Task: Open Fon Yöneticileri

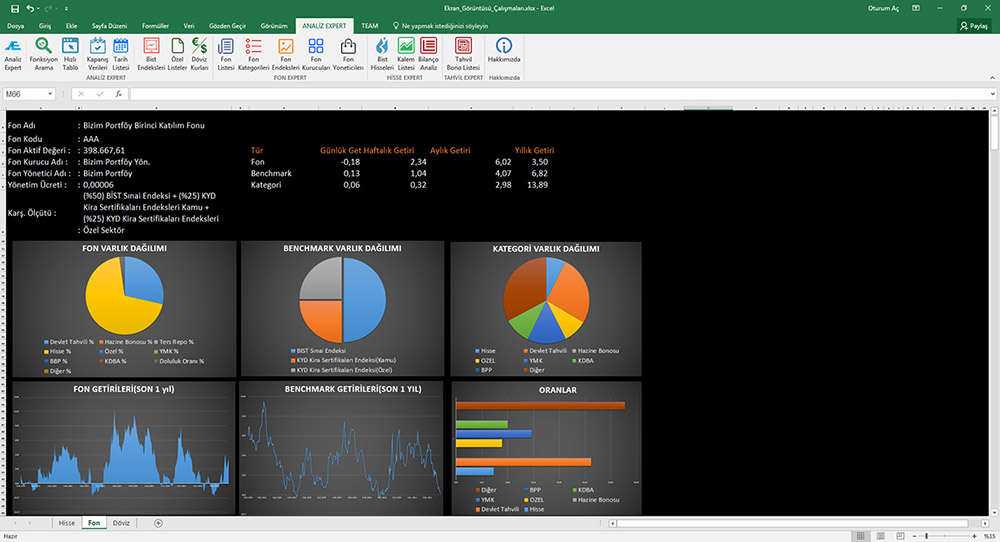Action: click(348, 54)
